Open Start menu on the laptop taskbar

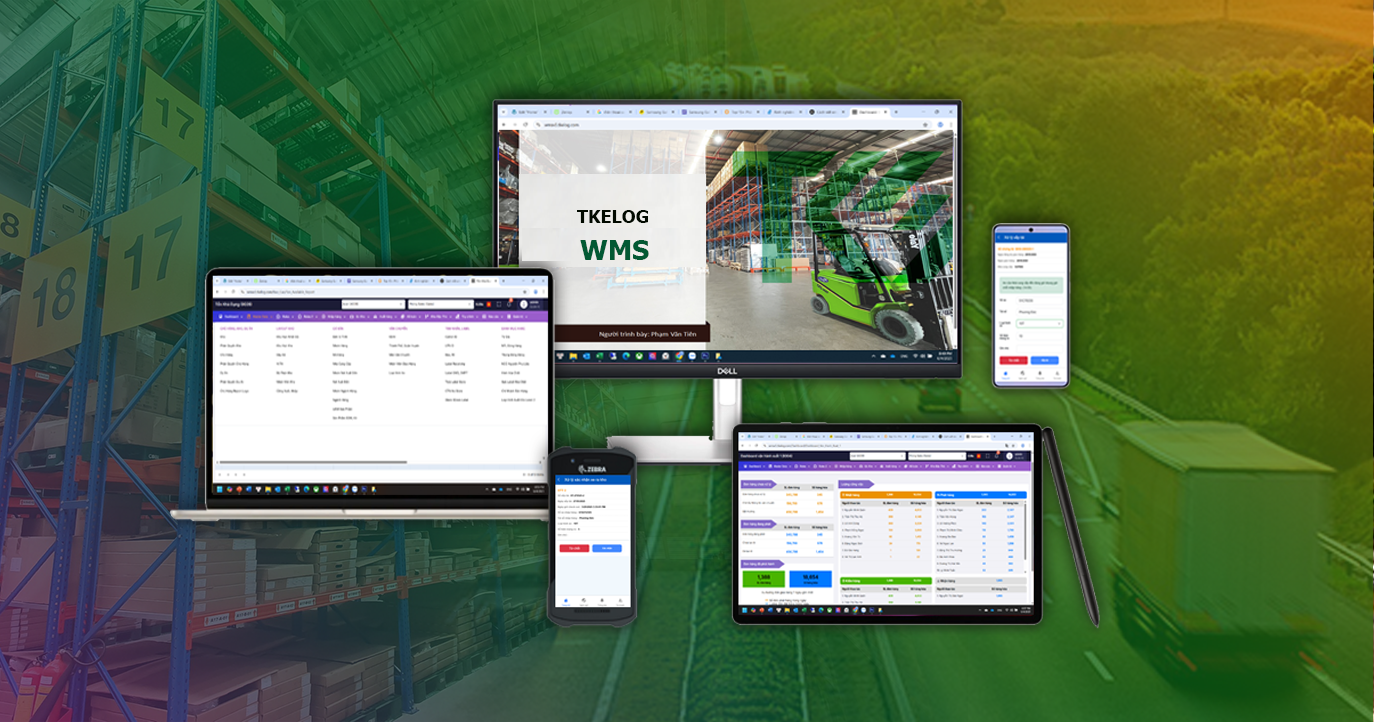tap(219, 490)
